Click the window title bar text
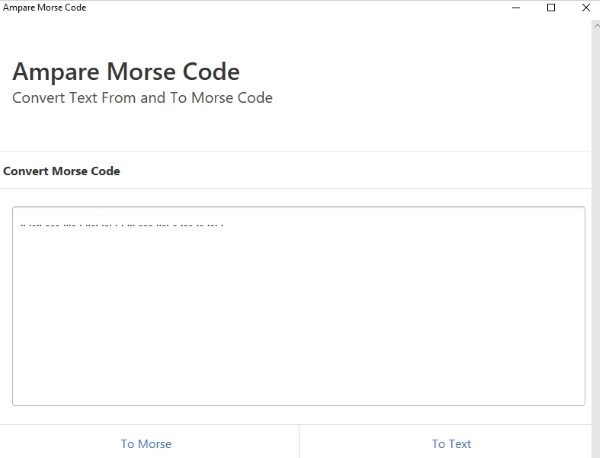 tap(45, 8)
